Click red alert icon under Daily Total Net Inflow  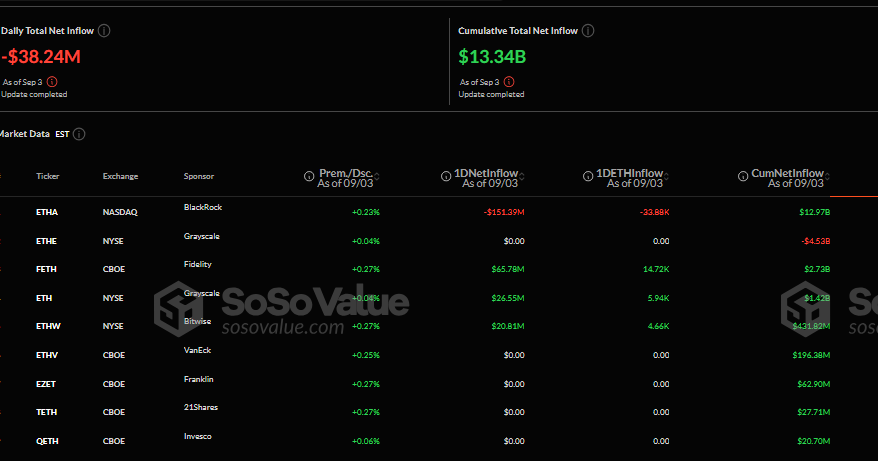tap(52, 82)
